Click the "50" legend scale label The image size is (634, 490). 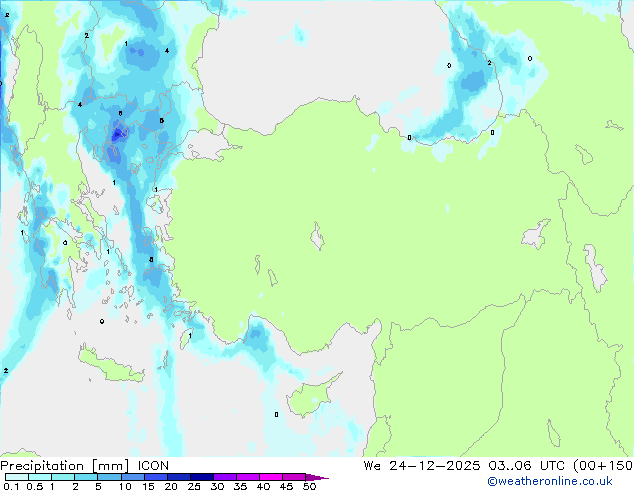[x=310, y=486]
